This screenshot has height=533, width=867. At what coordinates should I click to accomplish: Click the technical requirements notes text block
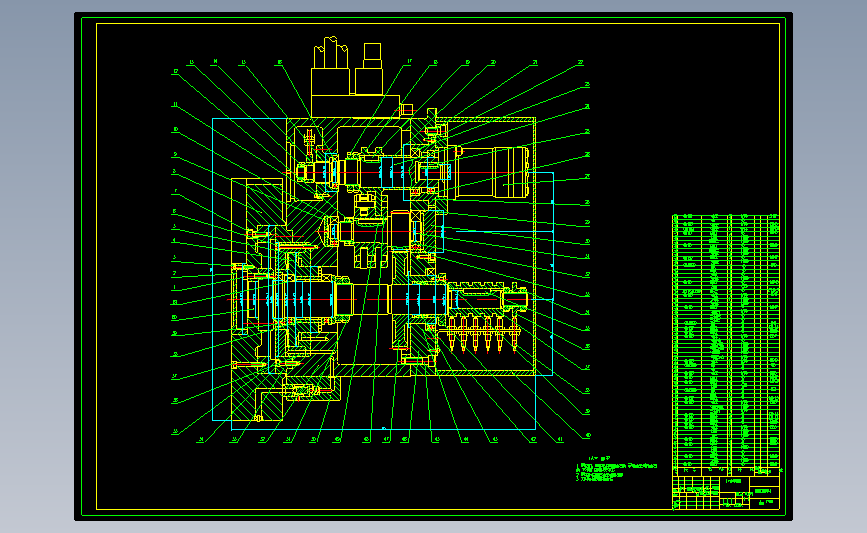click(x=617, y=469)
